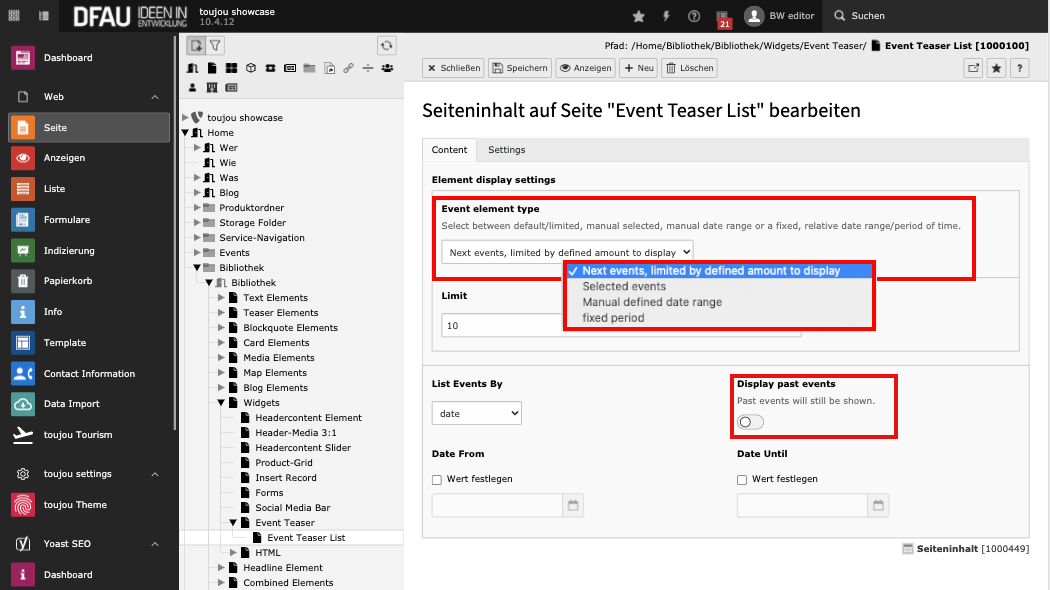
Task: Check Wert festlegen under Date Until
Action: pos(741,479)
